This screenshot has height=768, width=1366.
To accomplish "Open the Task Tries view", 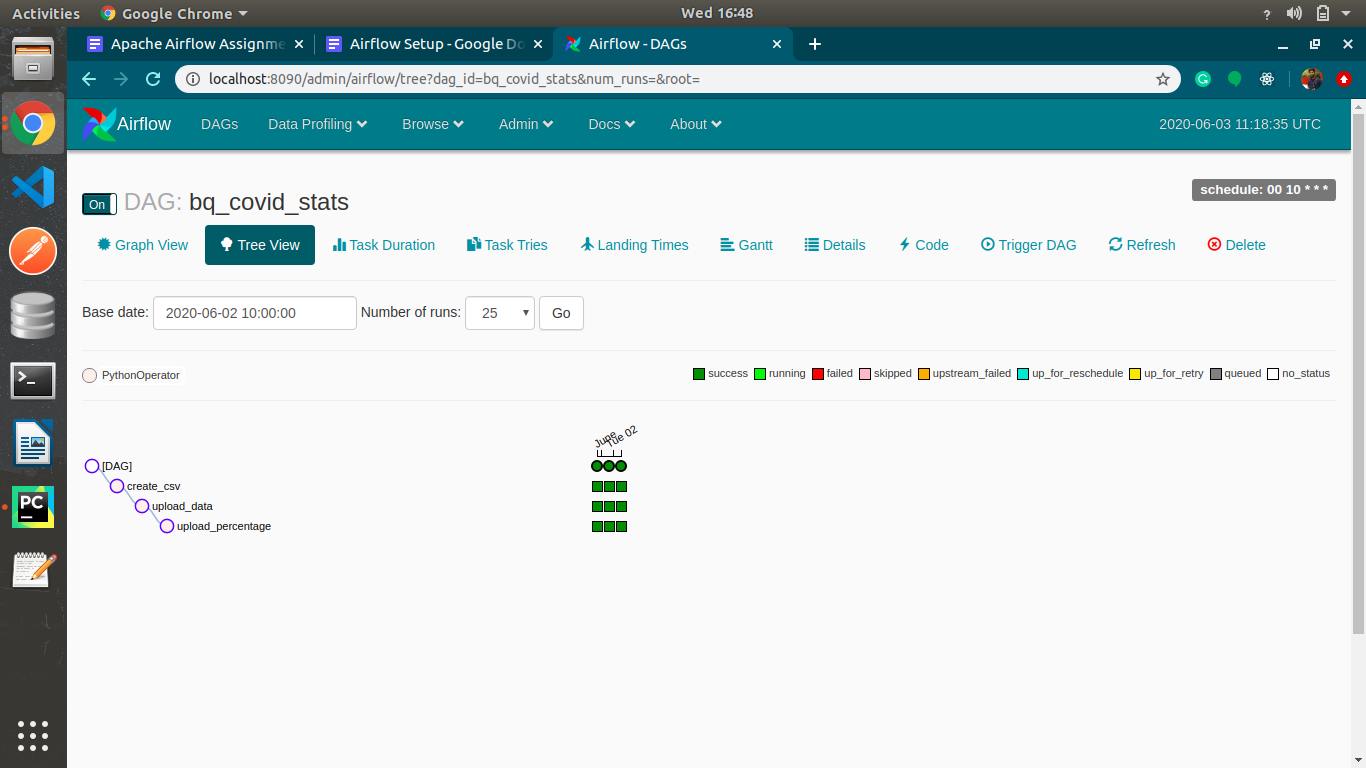I will coord(507,245).
